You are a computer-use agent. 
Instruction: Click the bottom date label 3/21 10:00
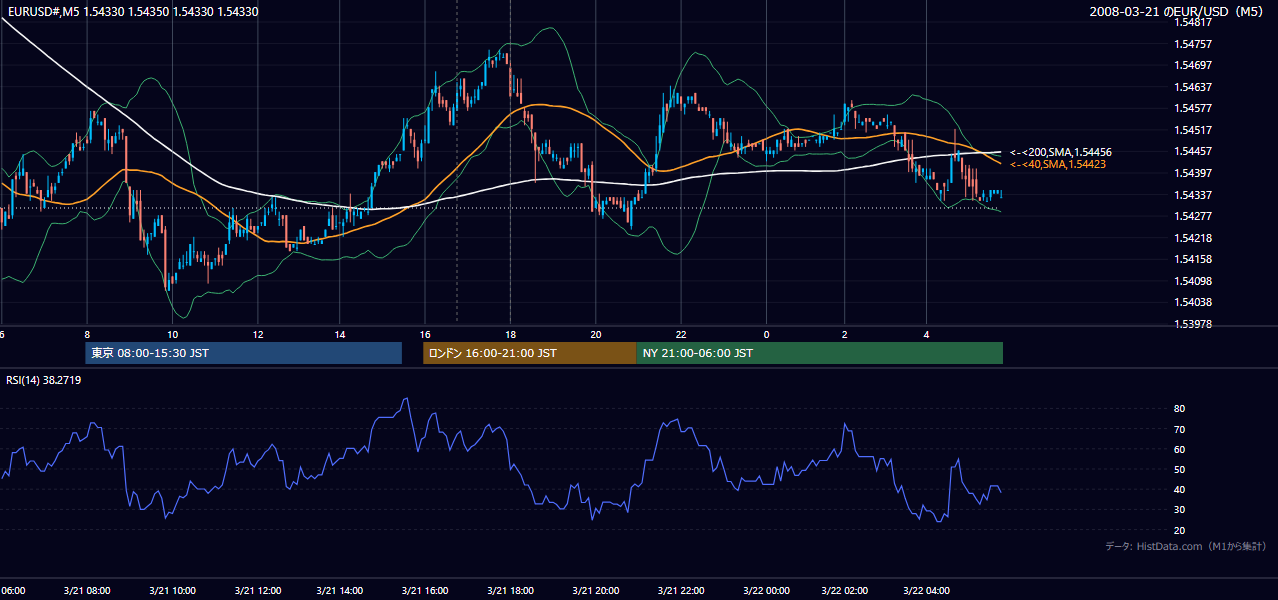[172, 591]
